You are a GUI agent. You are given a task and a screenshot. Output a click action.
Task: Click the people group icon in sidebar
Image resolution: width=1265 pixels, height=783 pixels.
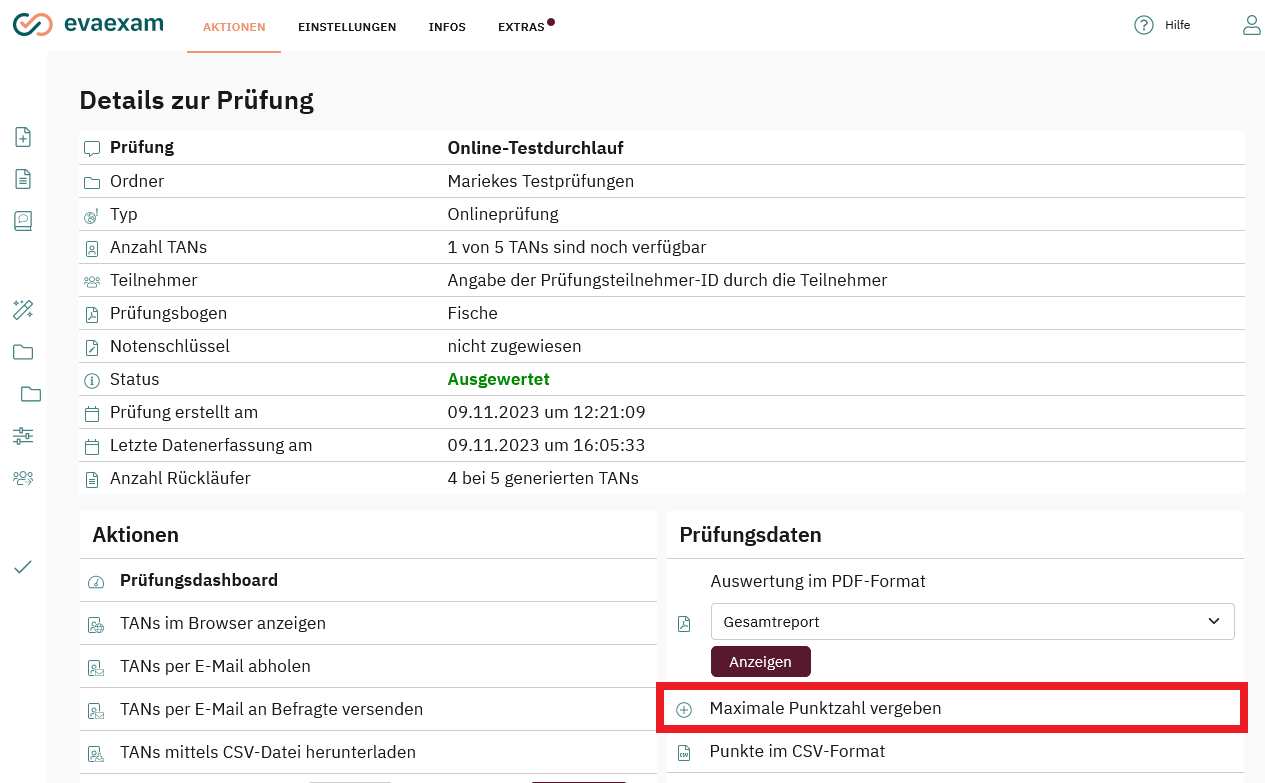(x=23, y=478)
